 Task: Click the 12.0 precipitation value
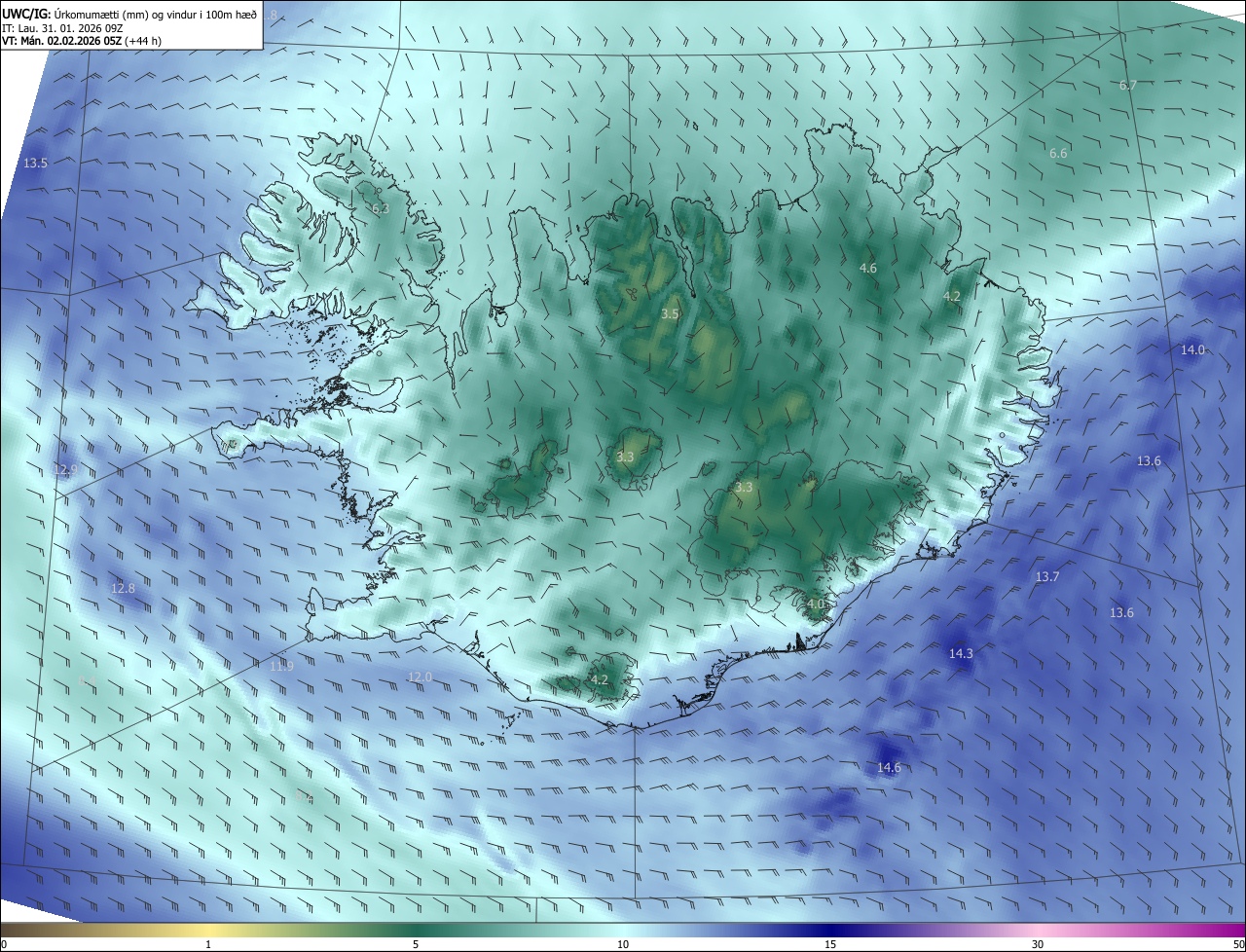[x=420, y=677]
